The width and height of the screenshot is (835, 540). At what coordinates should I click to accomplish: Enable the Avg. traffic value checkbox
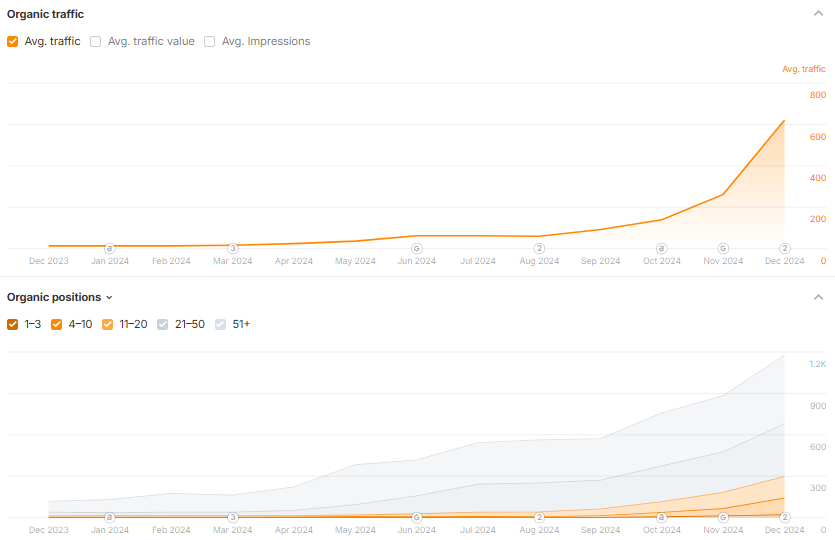pyautogui.click(x=96, y=42)
